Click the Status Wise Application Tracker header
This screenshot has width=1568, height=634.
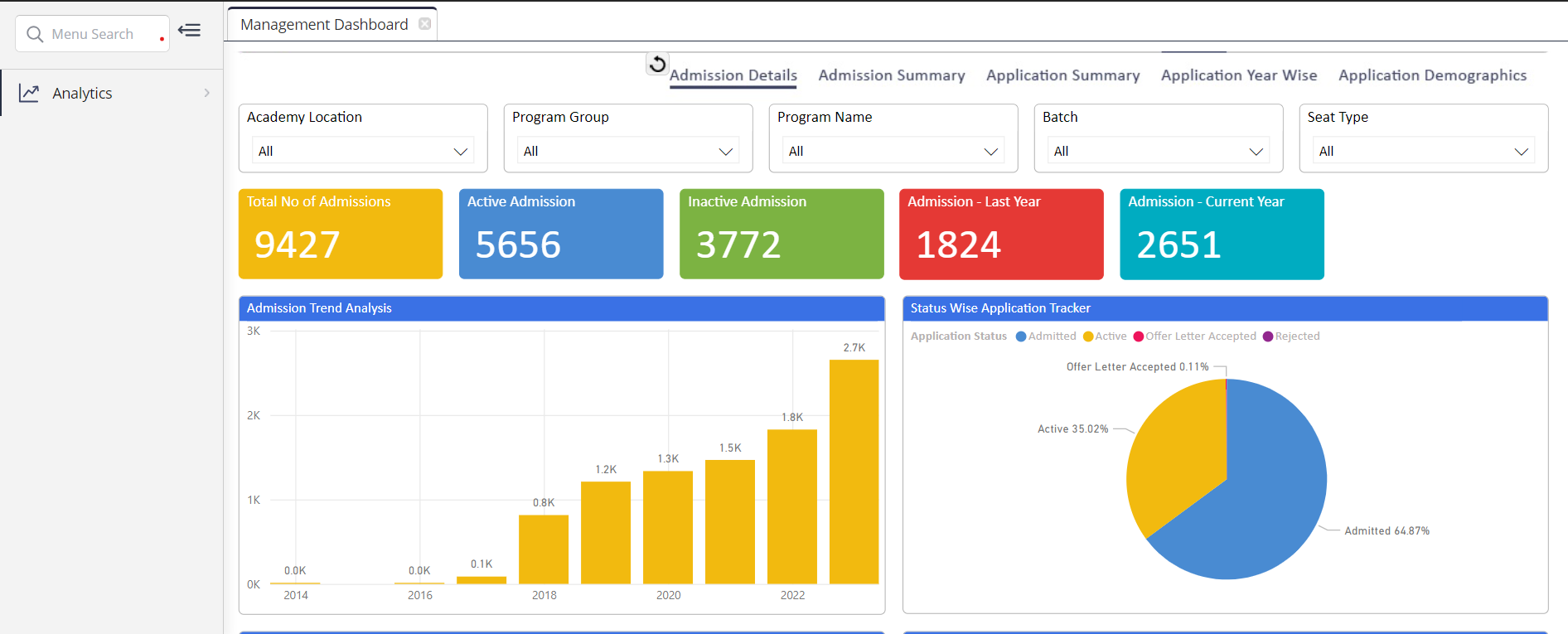pos(1225,308)
